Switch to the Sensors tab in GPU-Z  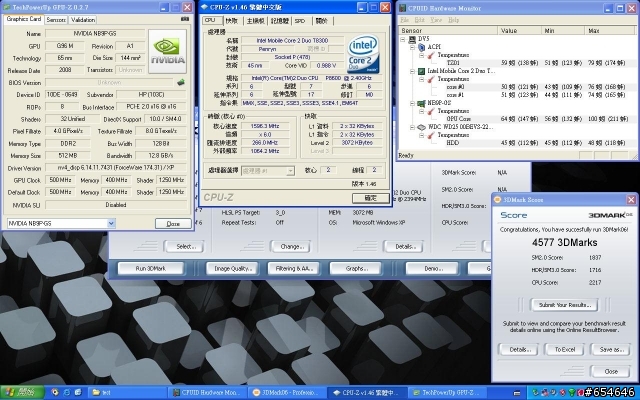[56, 20]
